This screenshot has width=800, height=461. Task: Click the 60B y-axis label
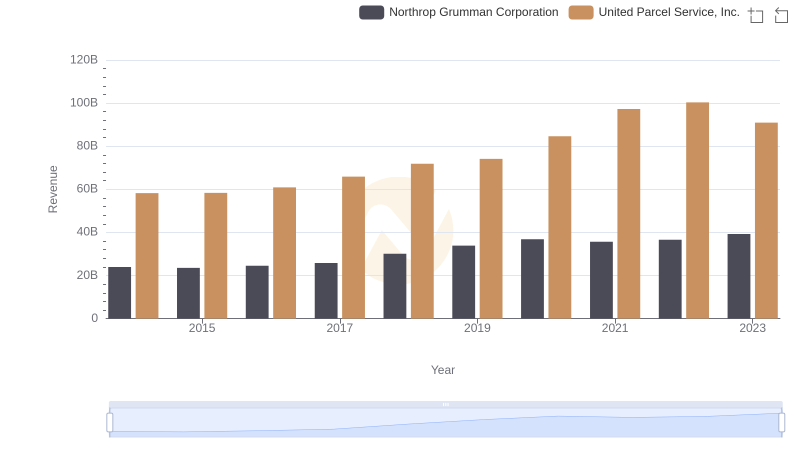point(87,189)
